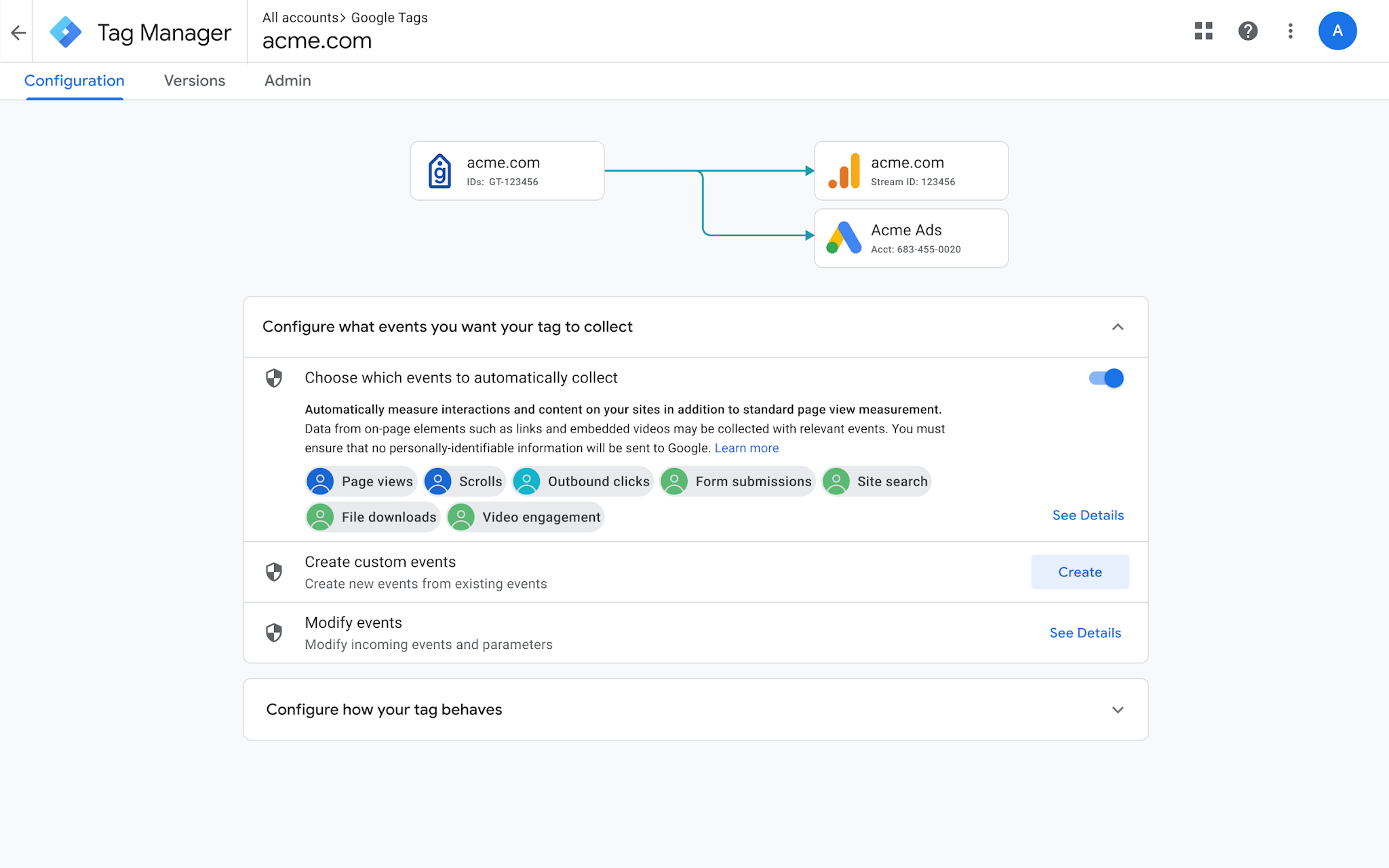This screenshot has width=1389, height=868.
Task: Click the Tag Manager logo icon
Action: (66, 32)
